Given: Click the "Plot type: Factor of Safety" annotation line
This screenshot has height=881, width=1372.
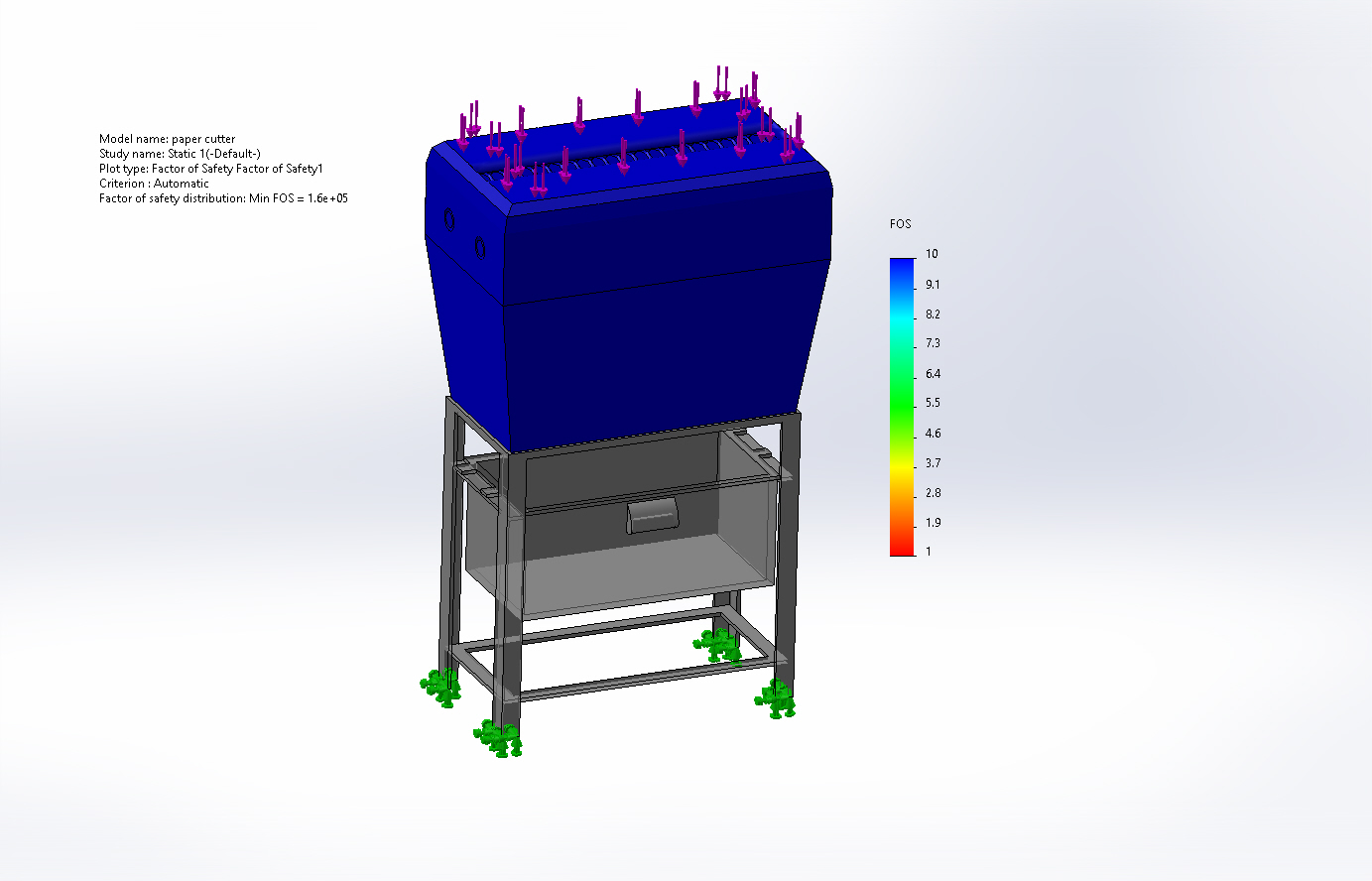Looking at the screenshot, I should 211,169.
